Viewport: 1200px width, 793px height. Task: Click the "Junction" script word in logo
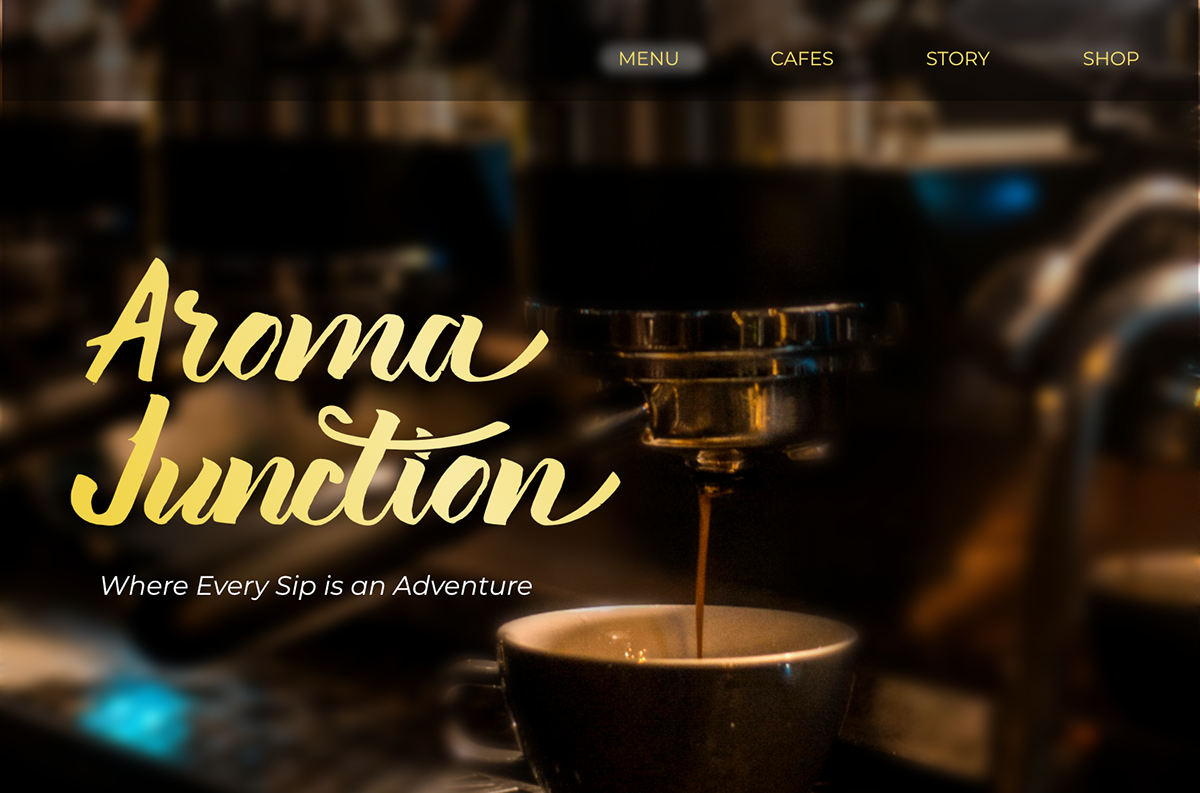pos(345,465)
